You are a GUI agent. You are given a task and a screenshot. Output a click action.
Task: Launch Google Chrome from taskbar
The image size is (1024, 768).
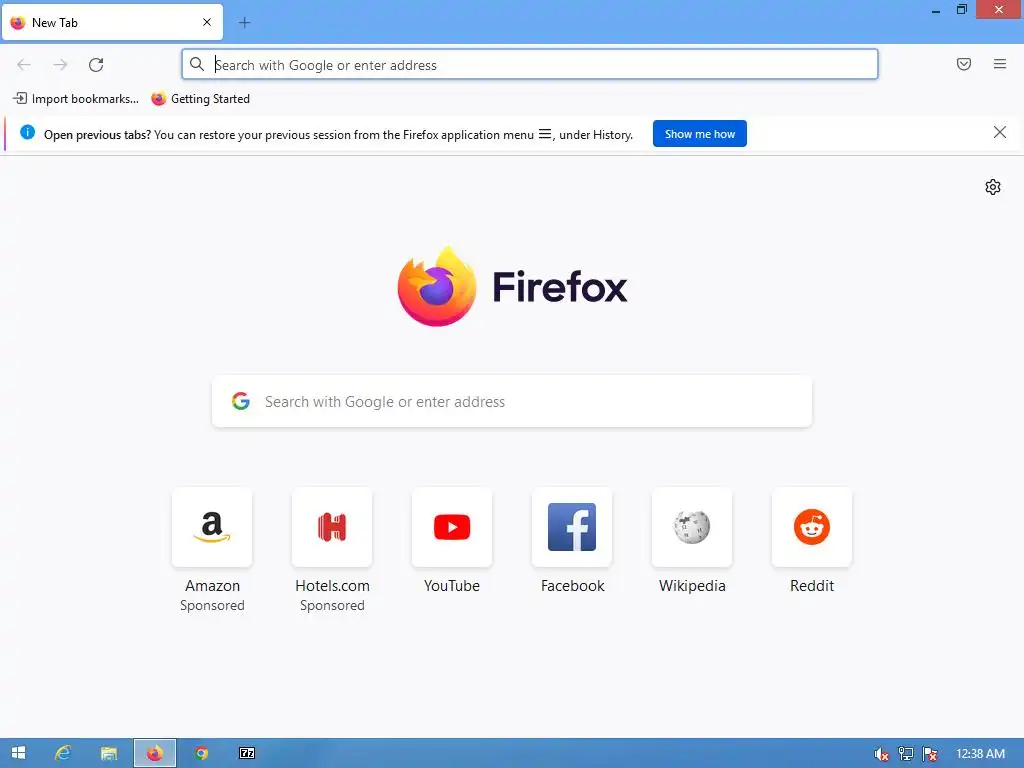(x=201, y=753)
